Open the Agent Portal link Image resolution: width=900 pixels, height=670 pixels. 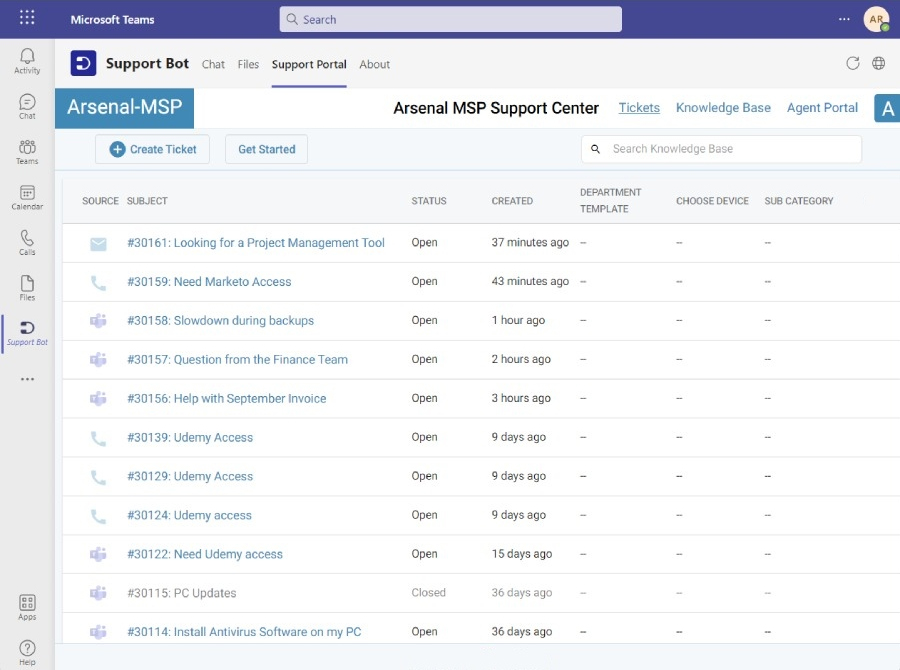(x=822, y=107)
